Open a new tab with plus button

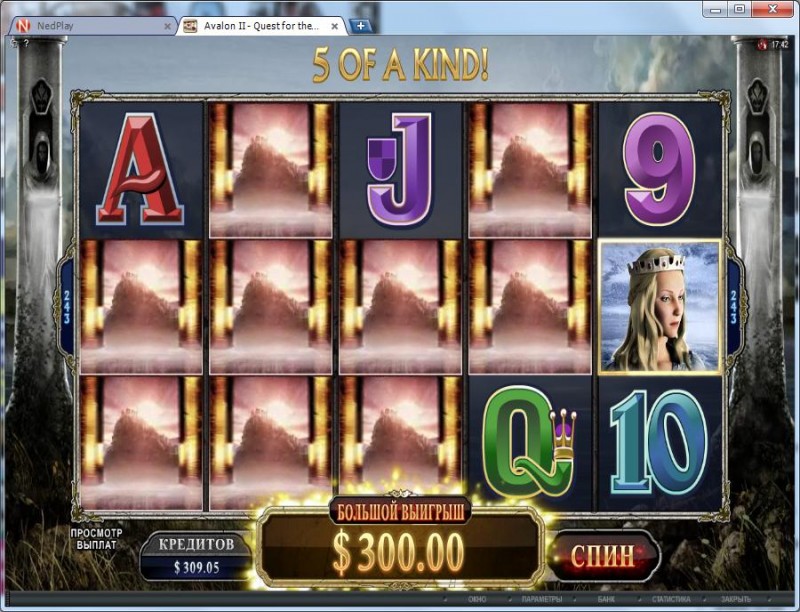tap(361, 26)
